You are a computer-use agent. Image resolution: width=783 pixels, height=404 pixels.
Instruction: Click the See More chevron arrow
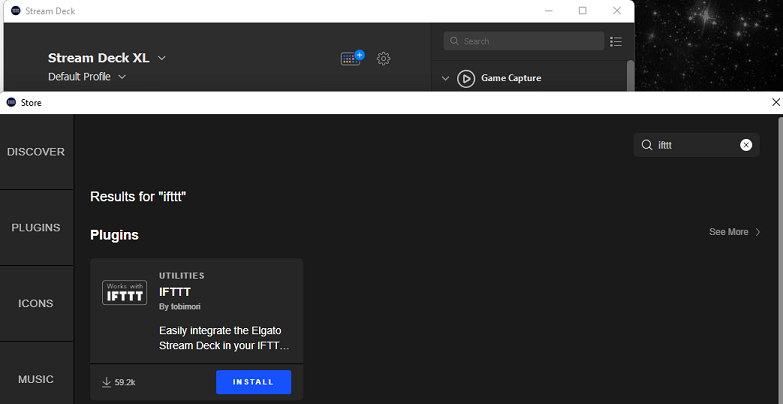pyautogui.click(x=758, y=232)
